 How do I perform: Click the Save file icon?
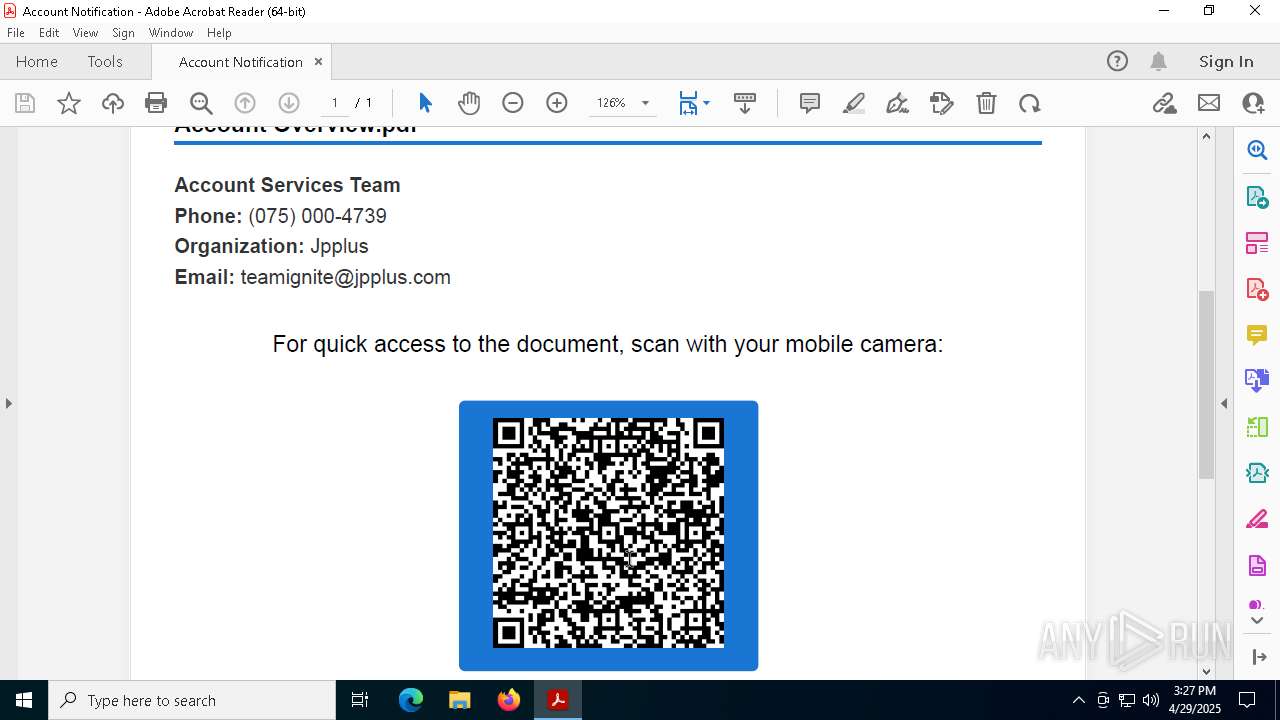25,103
